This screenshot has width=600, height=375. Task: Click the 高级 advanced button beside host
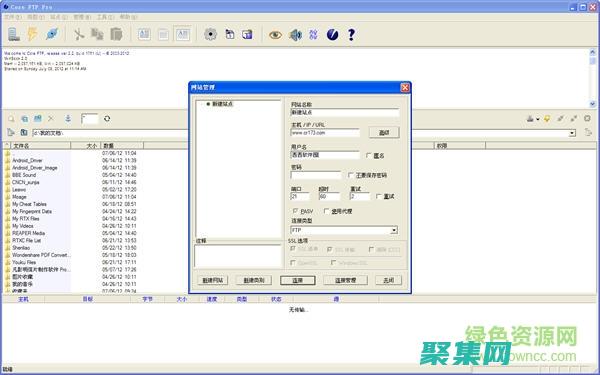pyautogui.click(x=384, y=132)
